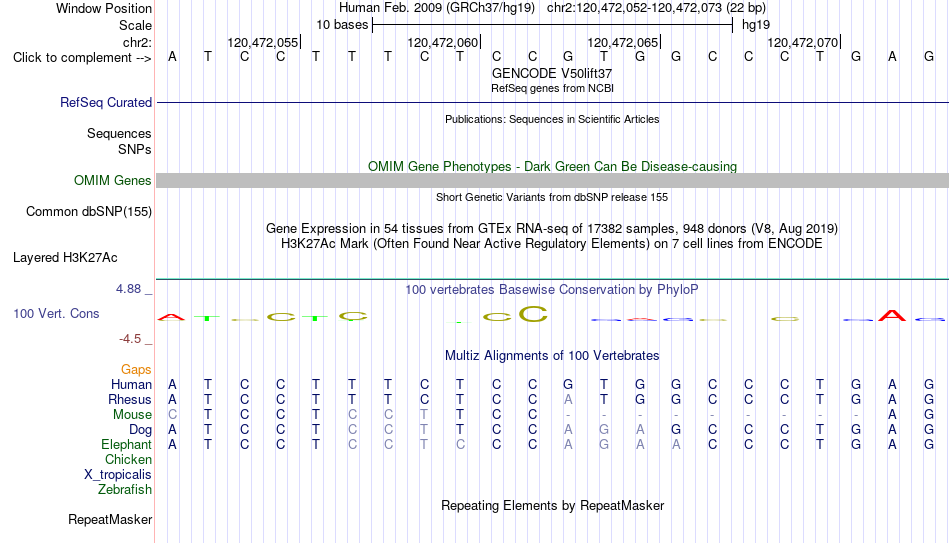Click 'Publications: Sequences in Scientific Articles' title

pyautogui.click(x=552, y=119)
